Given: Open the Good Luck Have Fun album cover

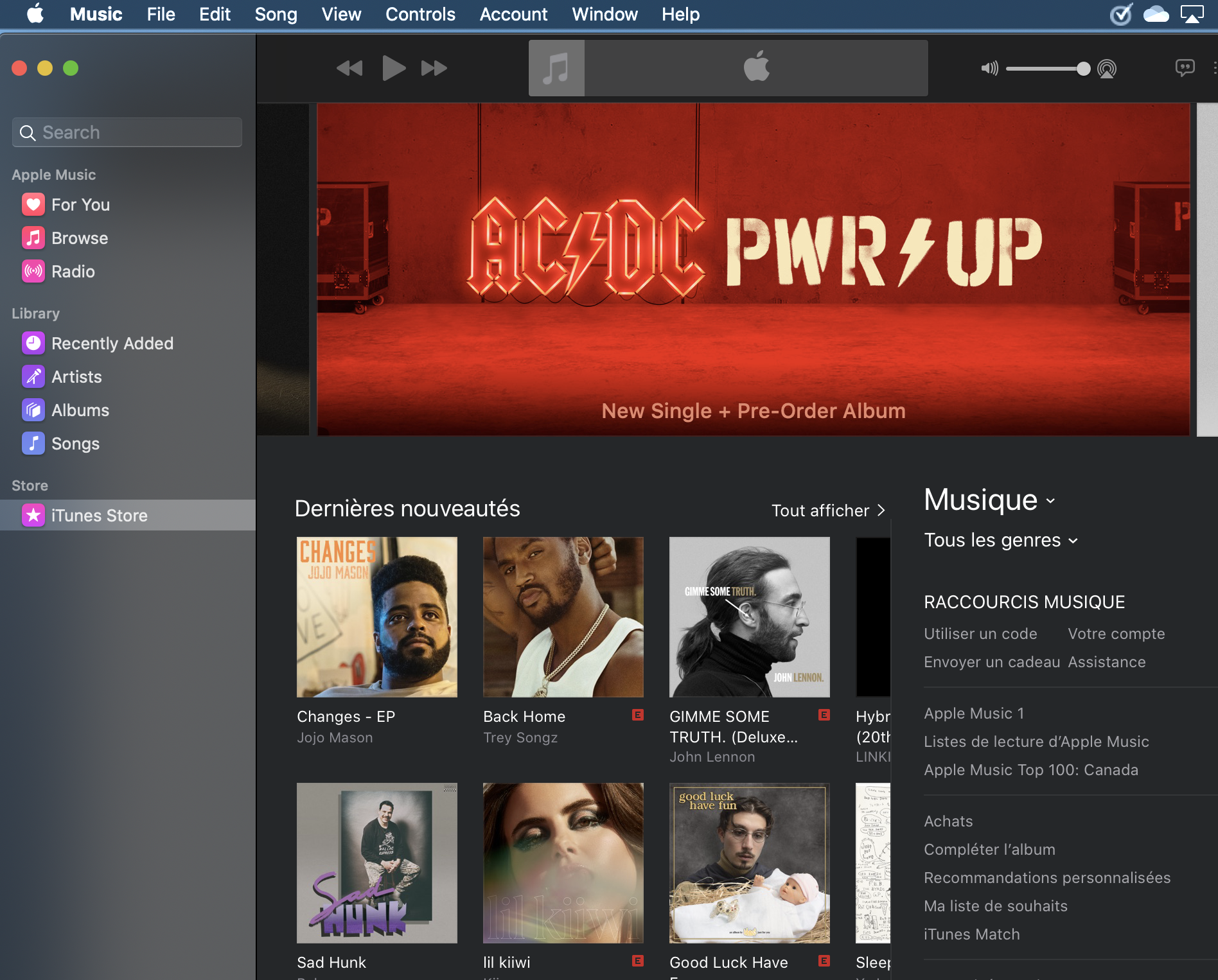Looking at the screenshot, I should [750, 863].
